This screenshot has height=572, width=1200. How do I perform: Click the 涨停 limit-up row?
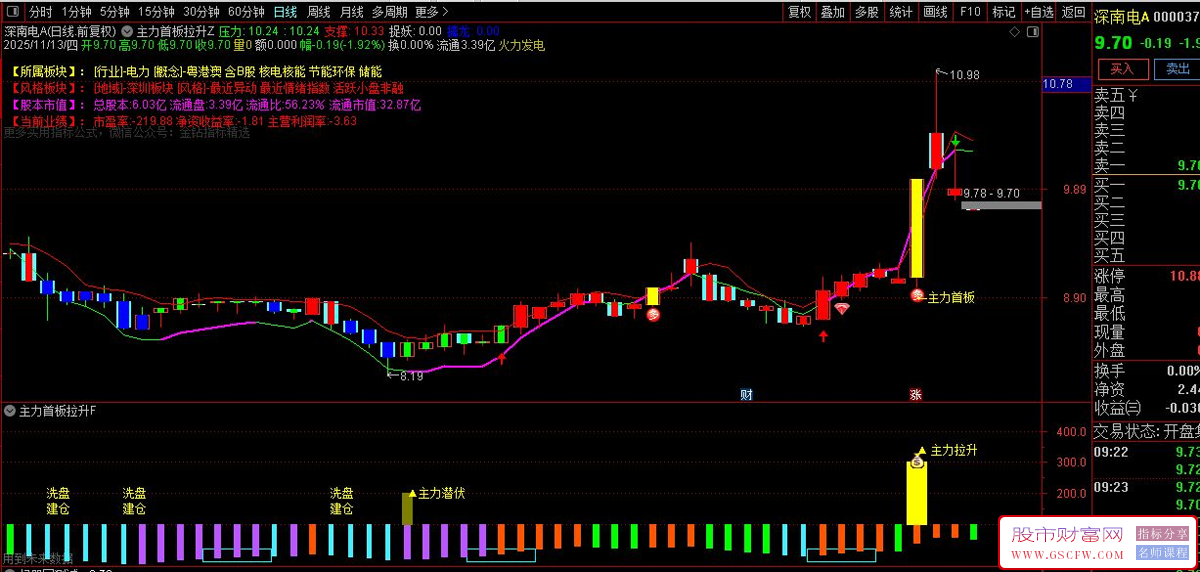coord(1146,276)
